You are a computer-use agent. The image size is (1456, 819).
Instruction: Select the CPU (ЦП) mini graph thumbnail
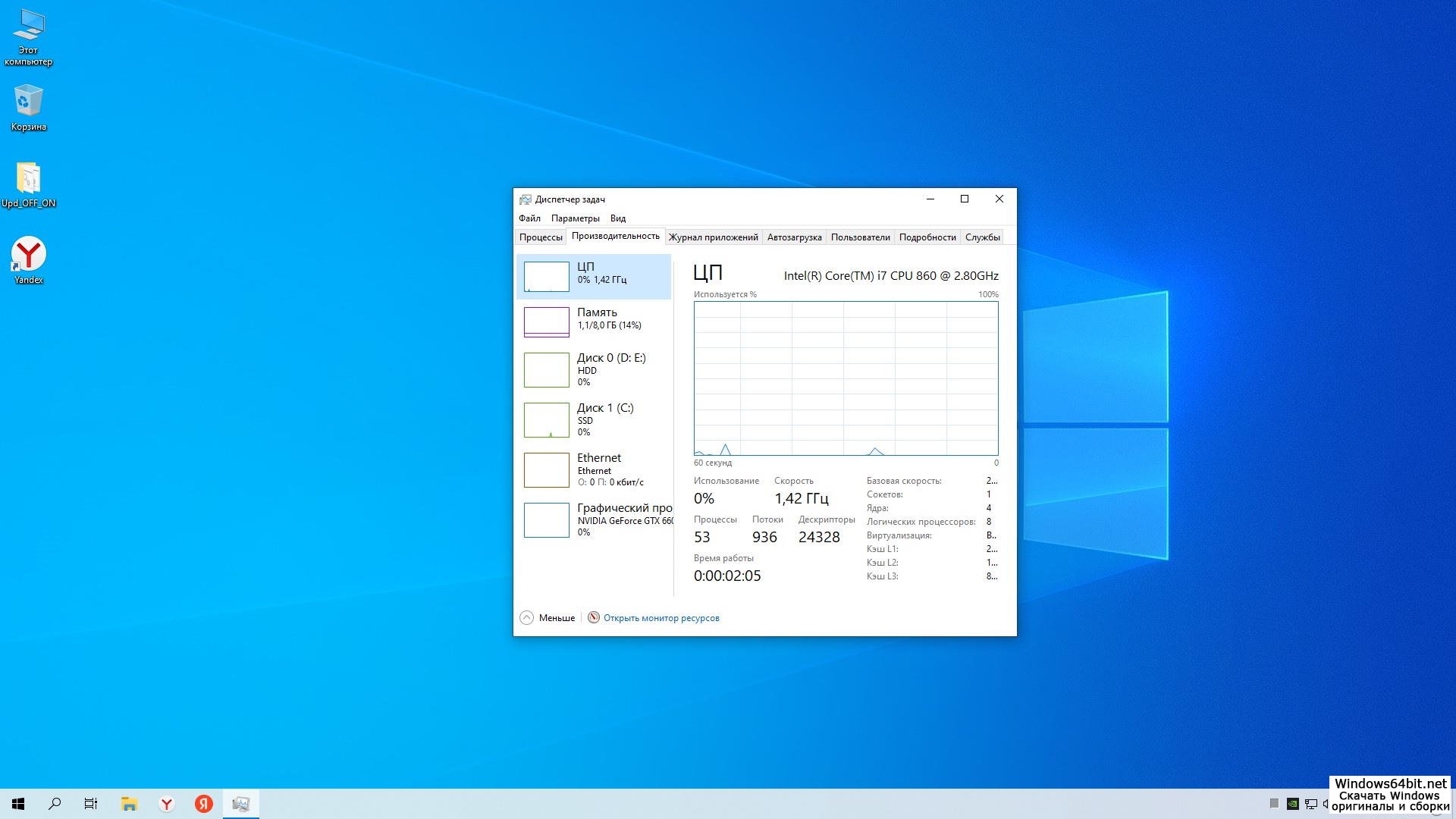pos(546,277)
